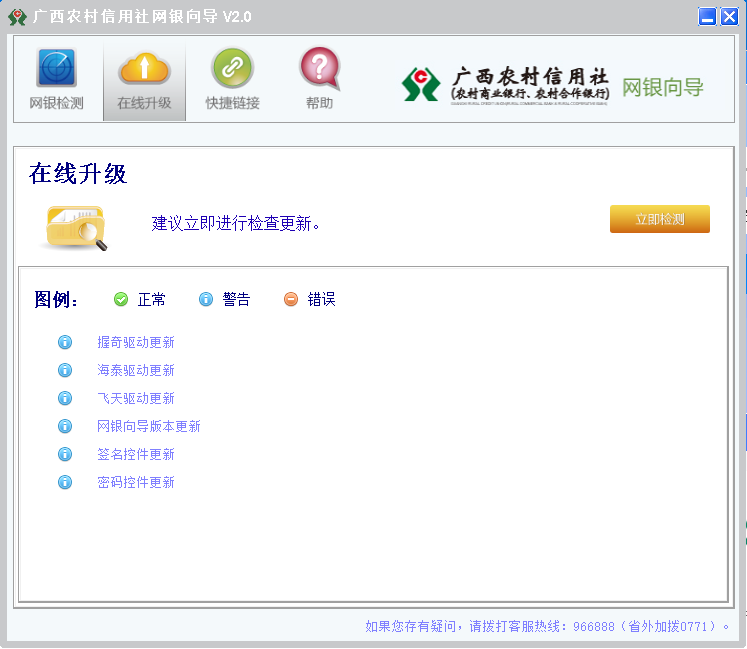Click the app icon in the title bar
Viewport: 747px width, 649px height.
(17, 17)
